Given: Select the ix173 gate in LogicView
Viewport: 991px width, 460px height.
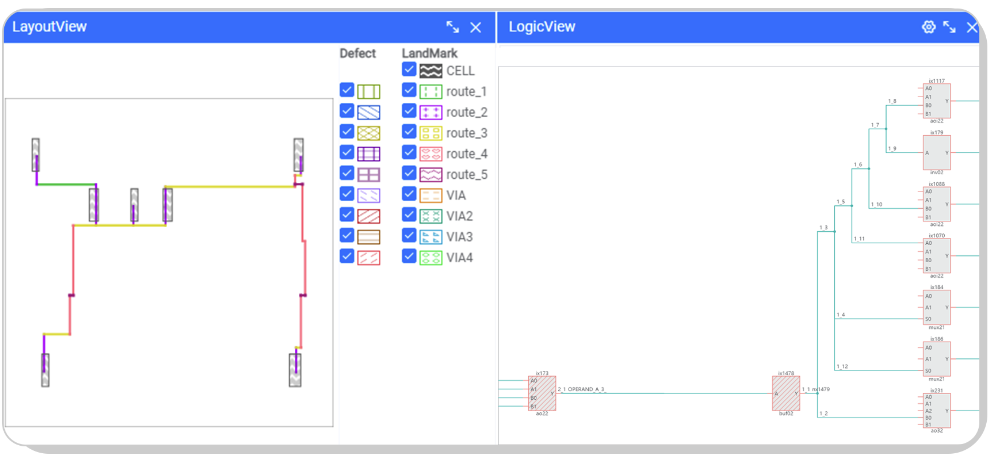Looking at the screenshot, I should point(541,393).
